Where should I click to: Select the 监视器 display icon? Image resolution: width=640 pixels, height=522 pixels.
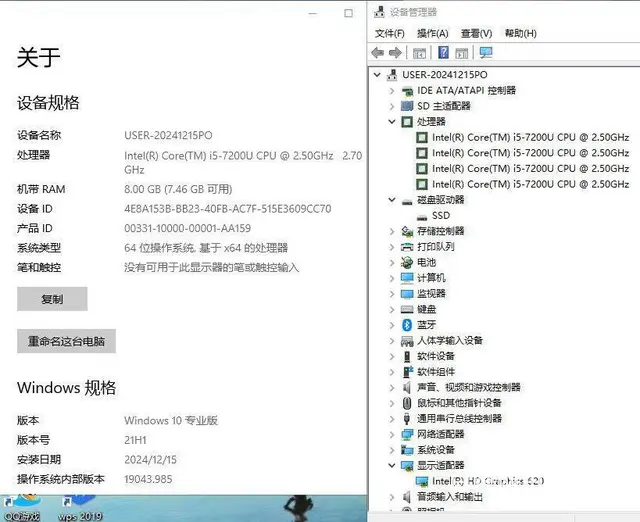pos(407,294)
